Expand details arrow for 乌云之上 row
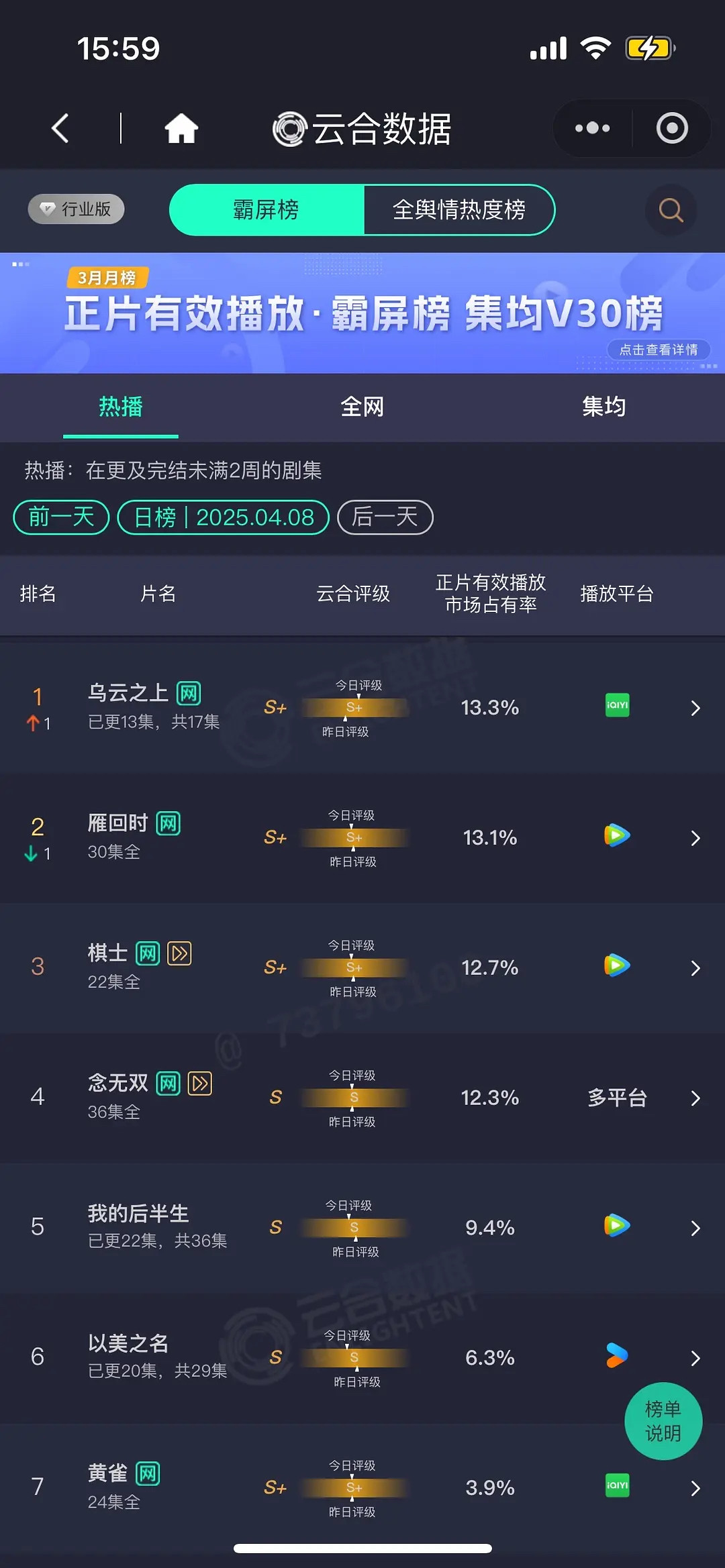Viewport: 725px width, 1568px height. [695, 708]
